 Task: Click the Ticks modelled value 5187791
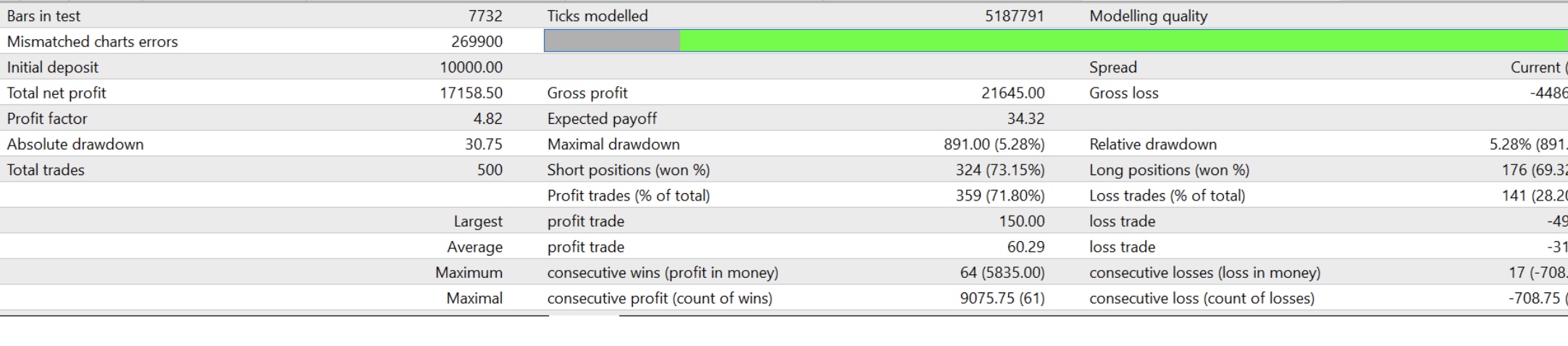pos(1014,16)
